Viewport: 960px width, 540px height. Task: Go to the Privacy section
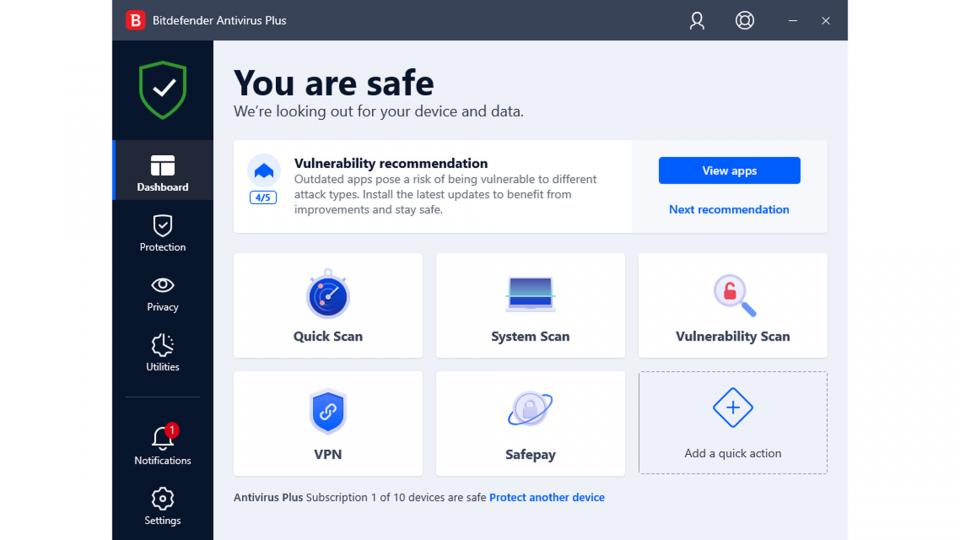click(163, 293)
